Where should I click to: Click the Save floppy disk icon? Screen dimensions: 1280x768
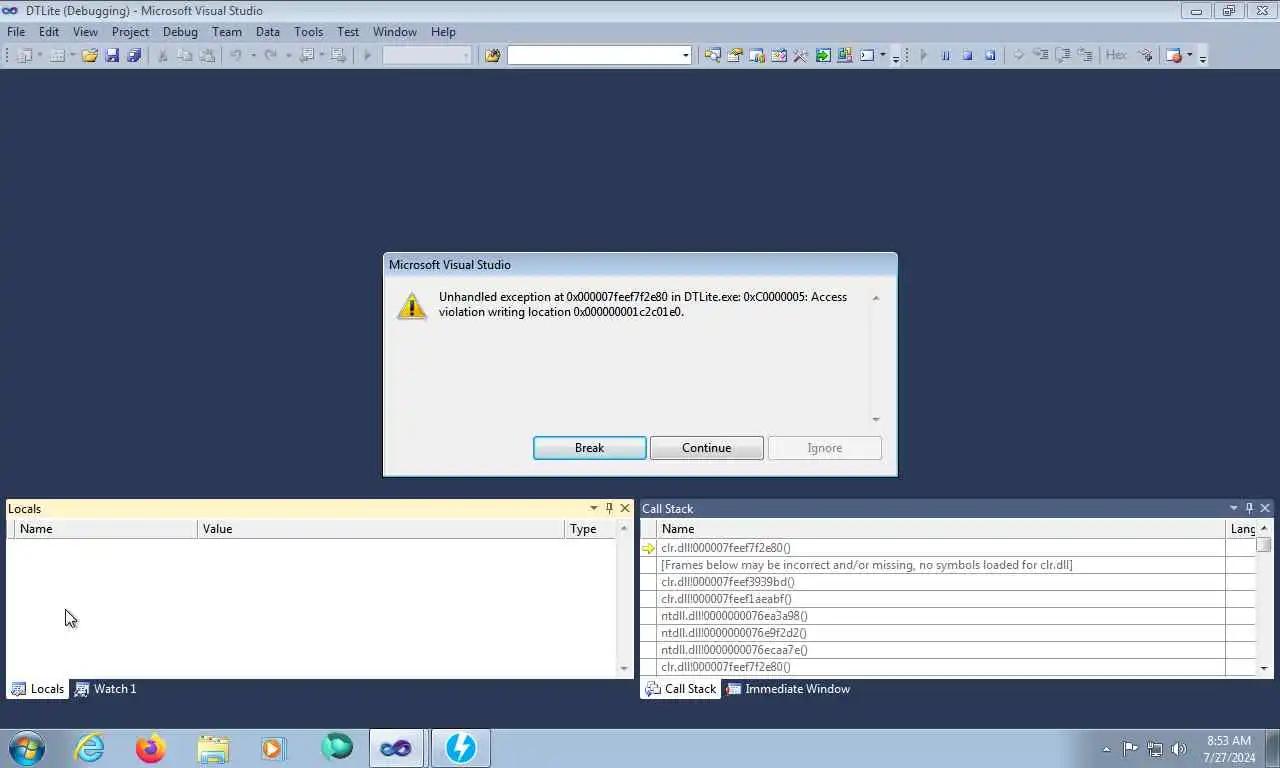click(x=112, y=55)
